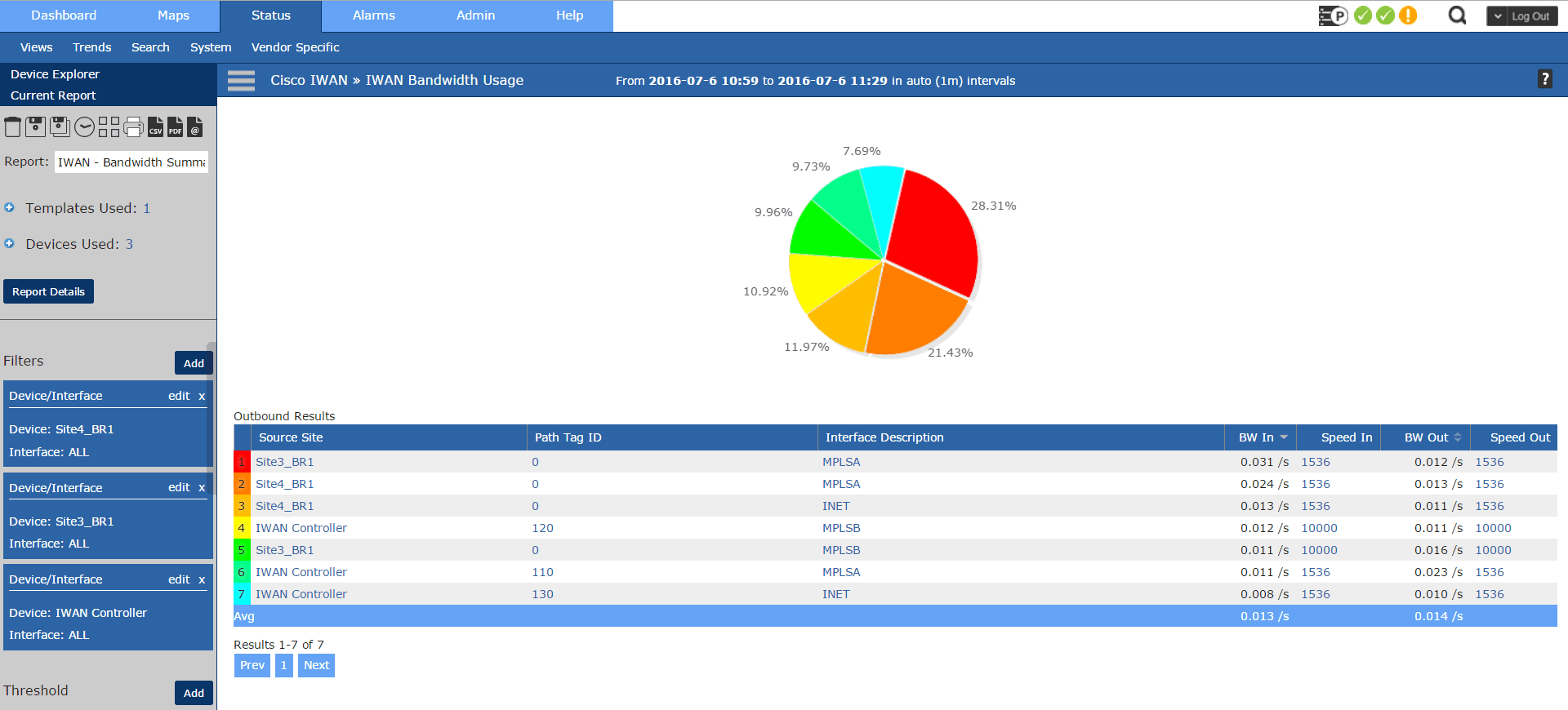The height and width of the screenshot is (710, 1568).
Task: Export report using CSV file icon
Action: [x=155, y=126]
